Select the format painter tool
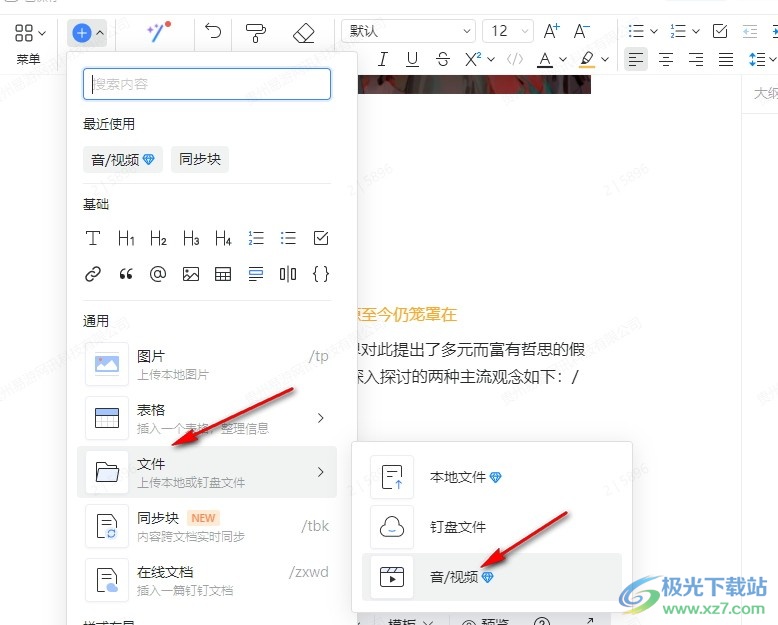Viewport: 778px width, 625px height. click(256, 33)
